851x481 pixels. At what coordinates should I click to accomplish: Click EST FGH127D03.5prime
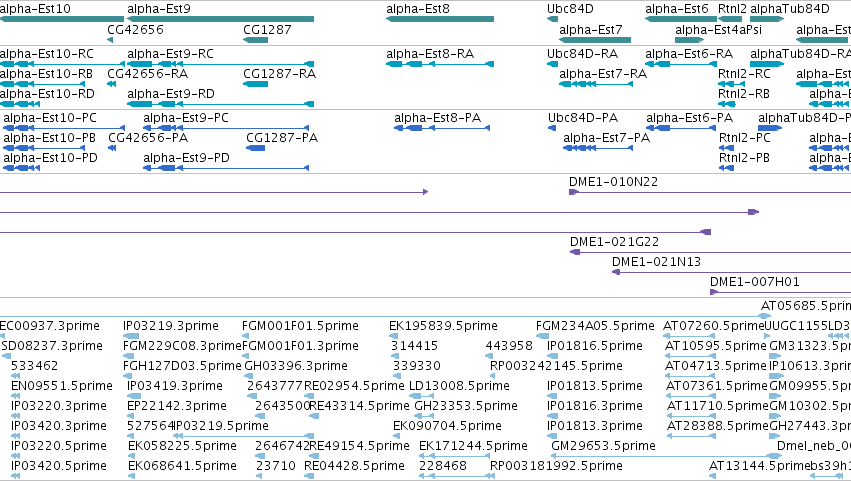click(182, 366)
